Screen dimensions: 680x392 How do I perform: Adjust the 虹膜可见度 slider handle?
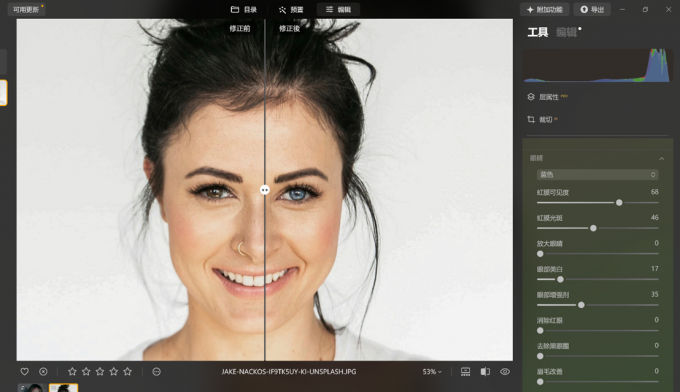[x=619, y=203]
